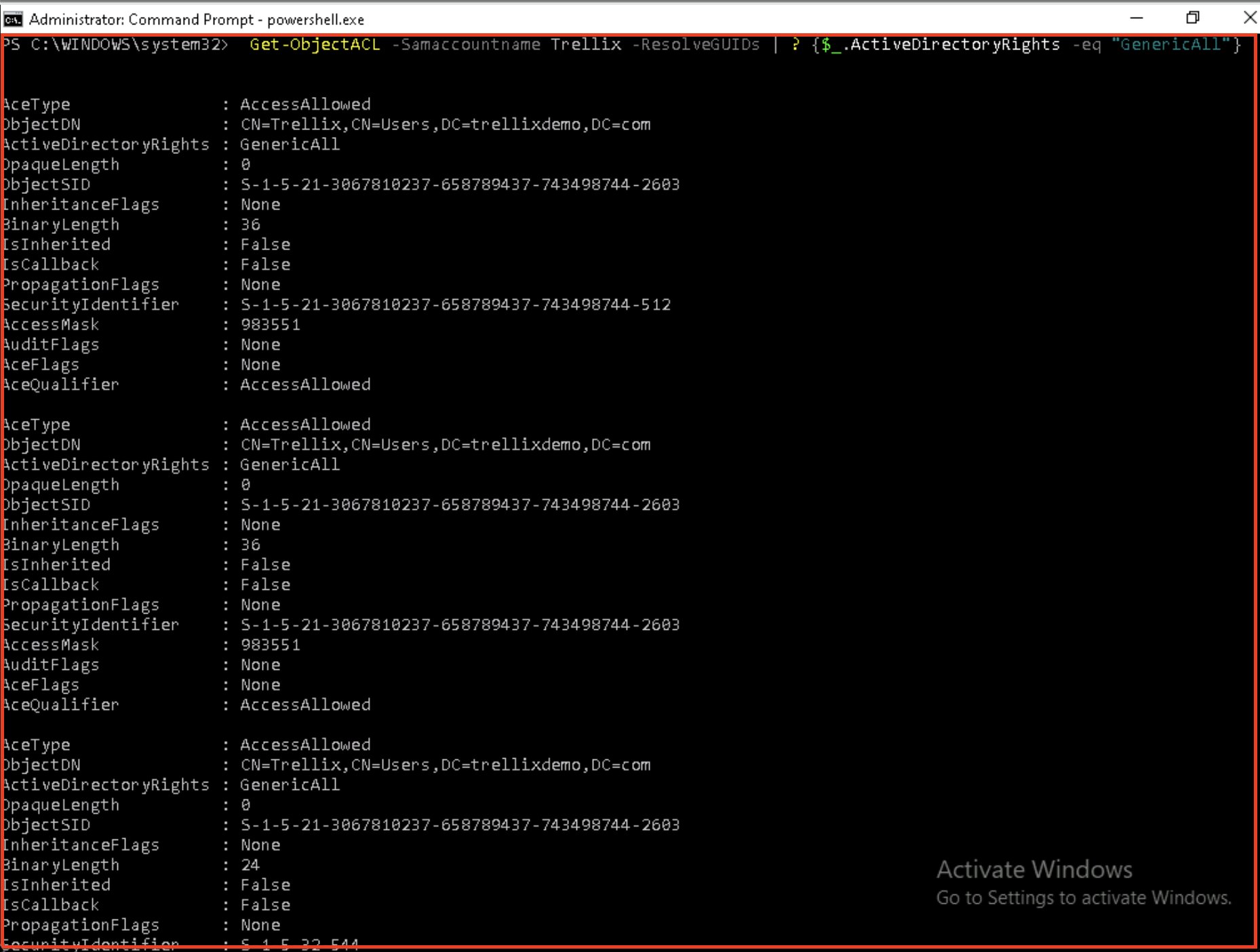Close the Administrator Command Prompt window
This screenshot has width=1260, height=952.
[1248, 18]
